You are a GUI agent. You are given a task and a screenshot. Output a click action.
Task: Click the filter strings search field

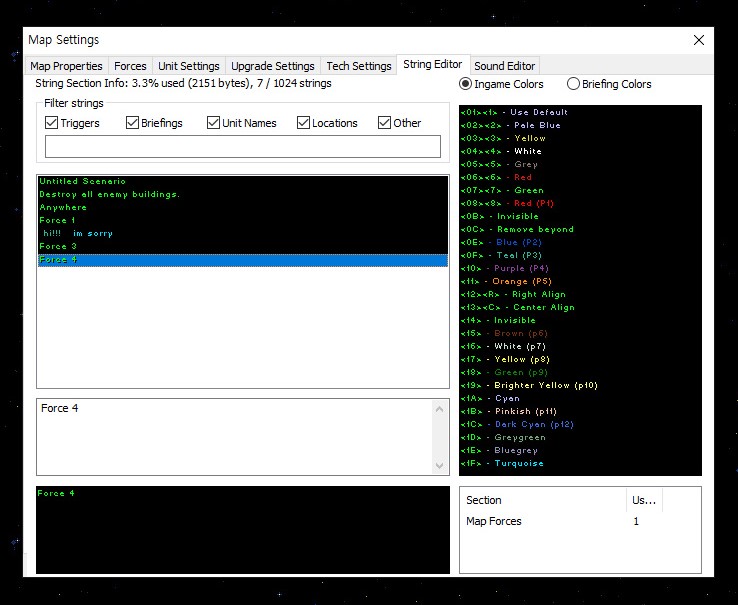(x=243, y=146)
